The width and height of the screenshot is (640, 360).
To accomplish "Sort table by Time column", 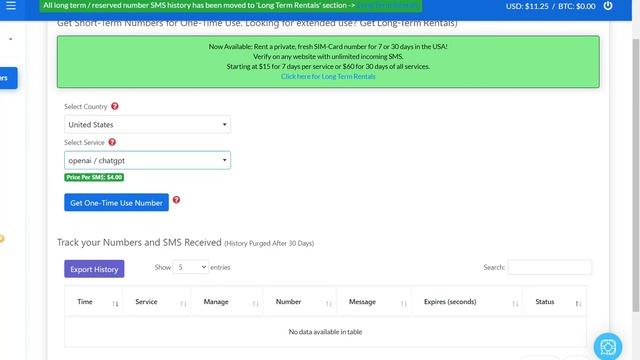I will point(93,302).
